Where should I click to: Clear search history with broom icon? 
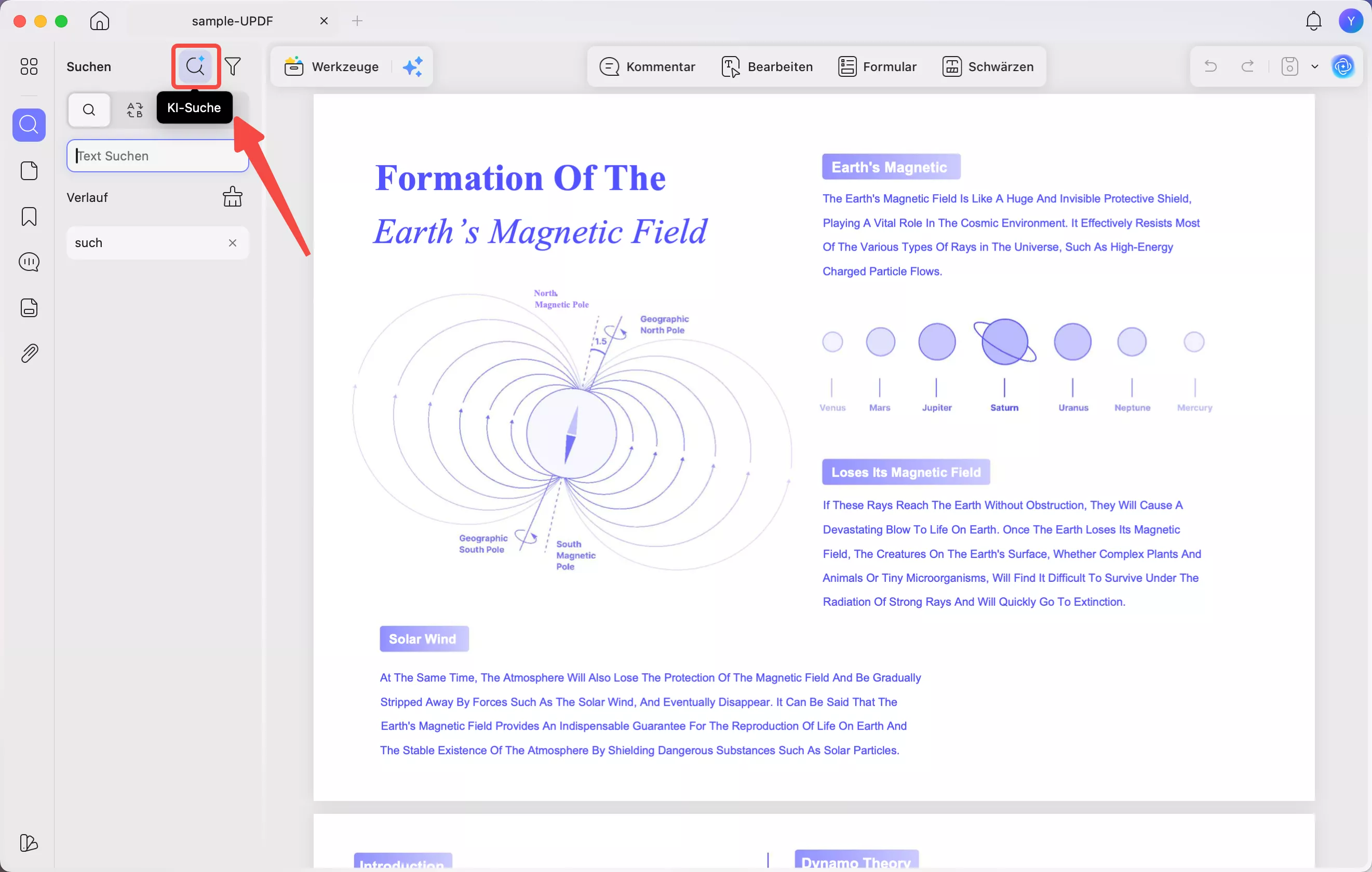click(232, 197)
